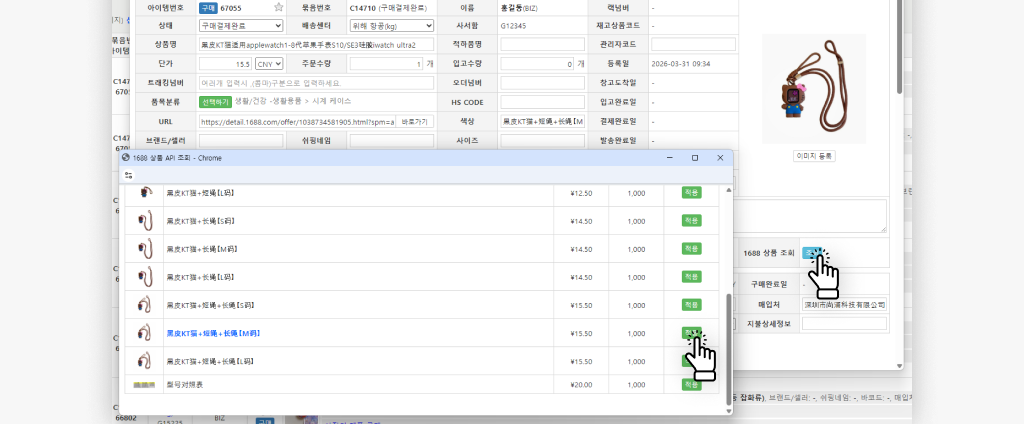
Task: Click the 쉬핑네임 input field
Action: coord(392,140)
